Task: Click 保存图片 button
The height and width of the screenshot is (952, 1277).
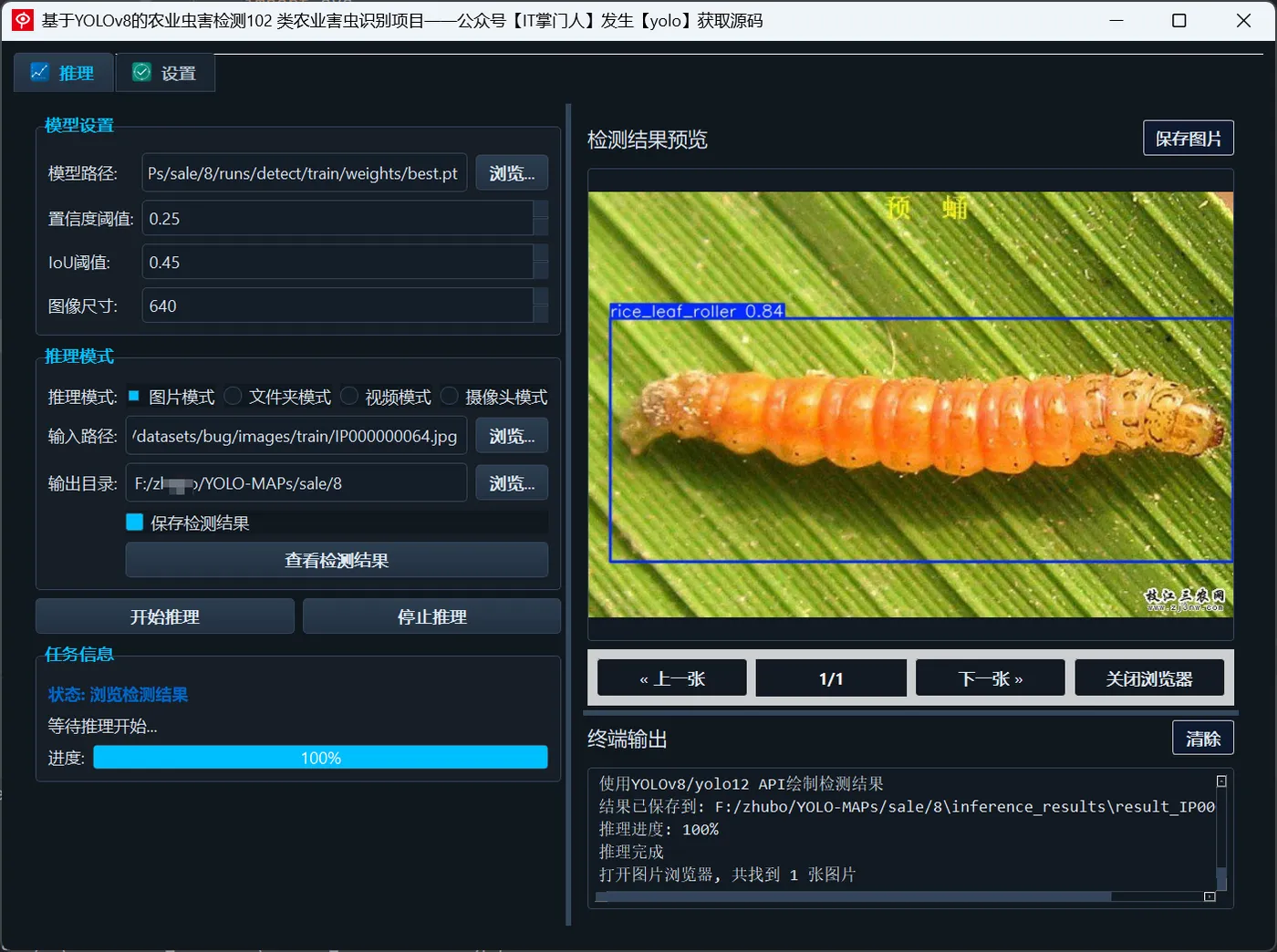Action: click(x=1189, y=139)
